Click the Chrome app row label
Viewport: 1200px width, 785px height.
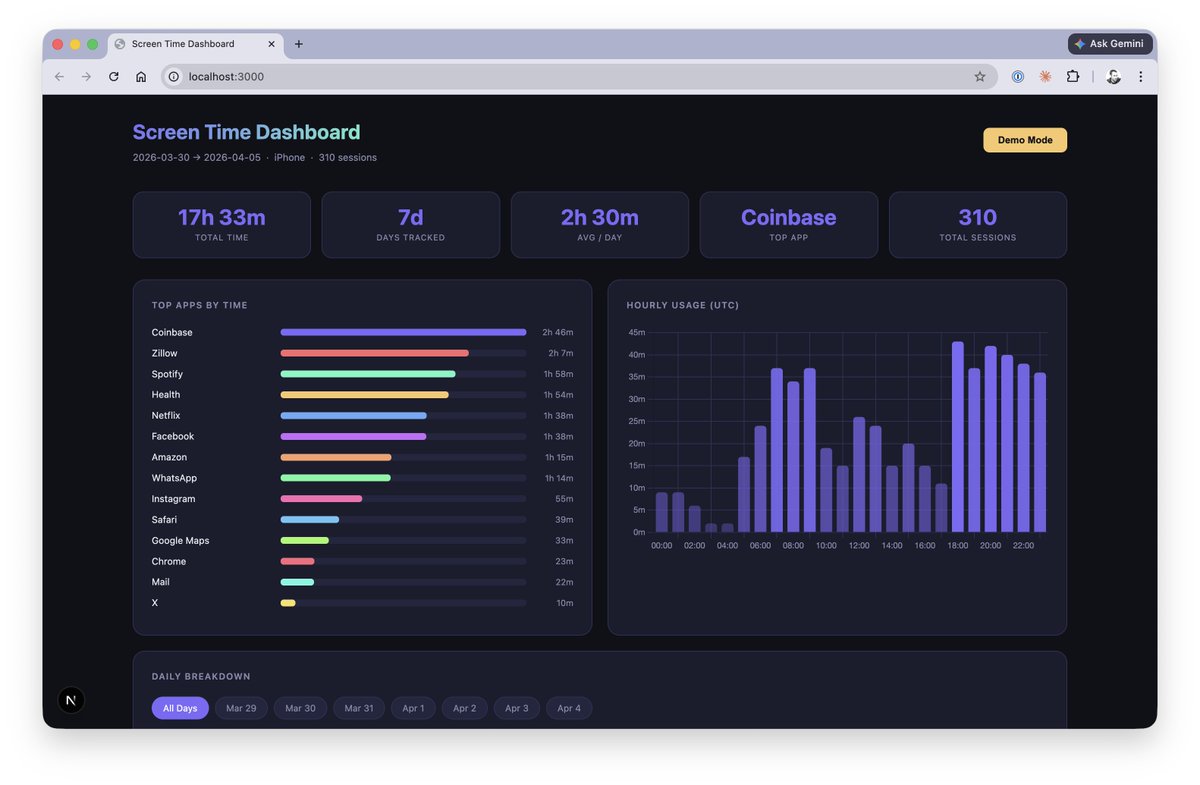click(x=169, y=561)
